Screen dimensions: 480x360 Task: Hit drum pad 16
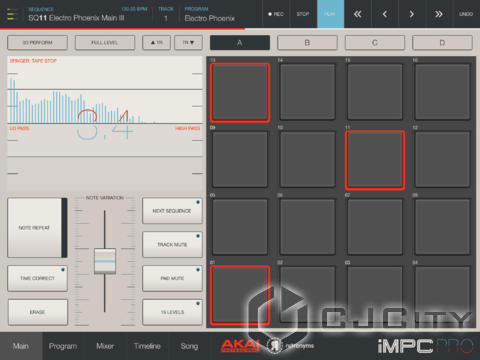[442, 92]
